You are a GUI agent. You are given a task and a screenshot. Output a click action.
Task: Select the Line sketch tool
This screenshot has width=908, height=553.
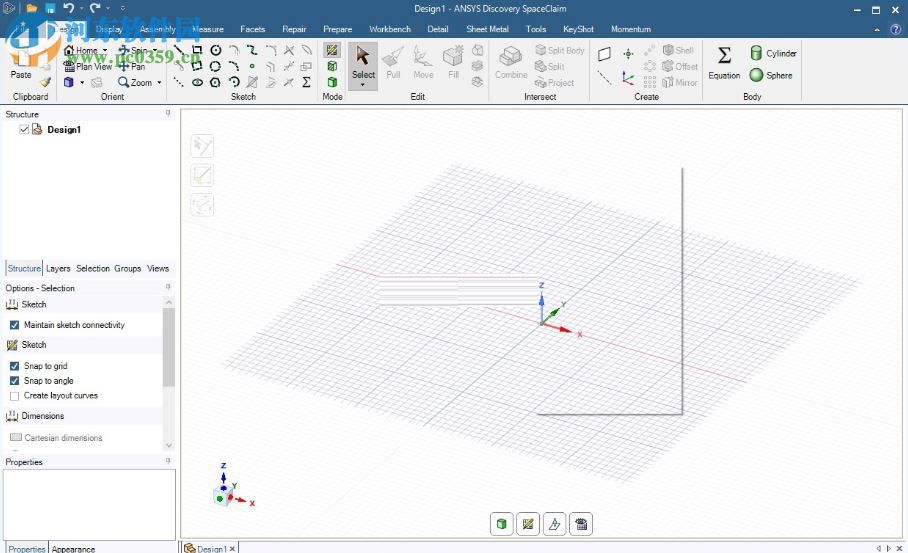179,50
